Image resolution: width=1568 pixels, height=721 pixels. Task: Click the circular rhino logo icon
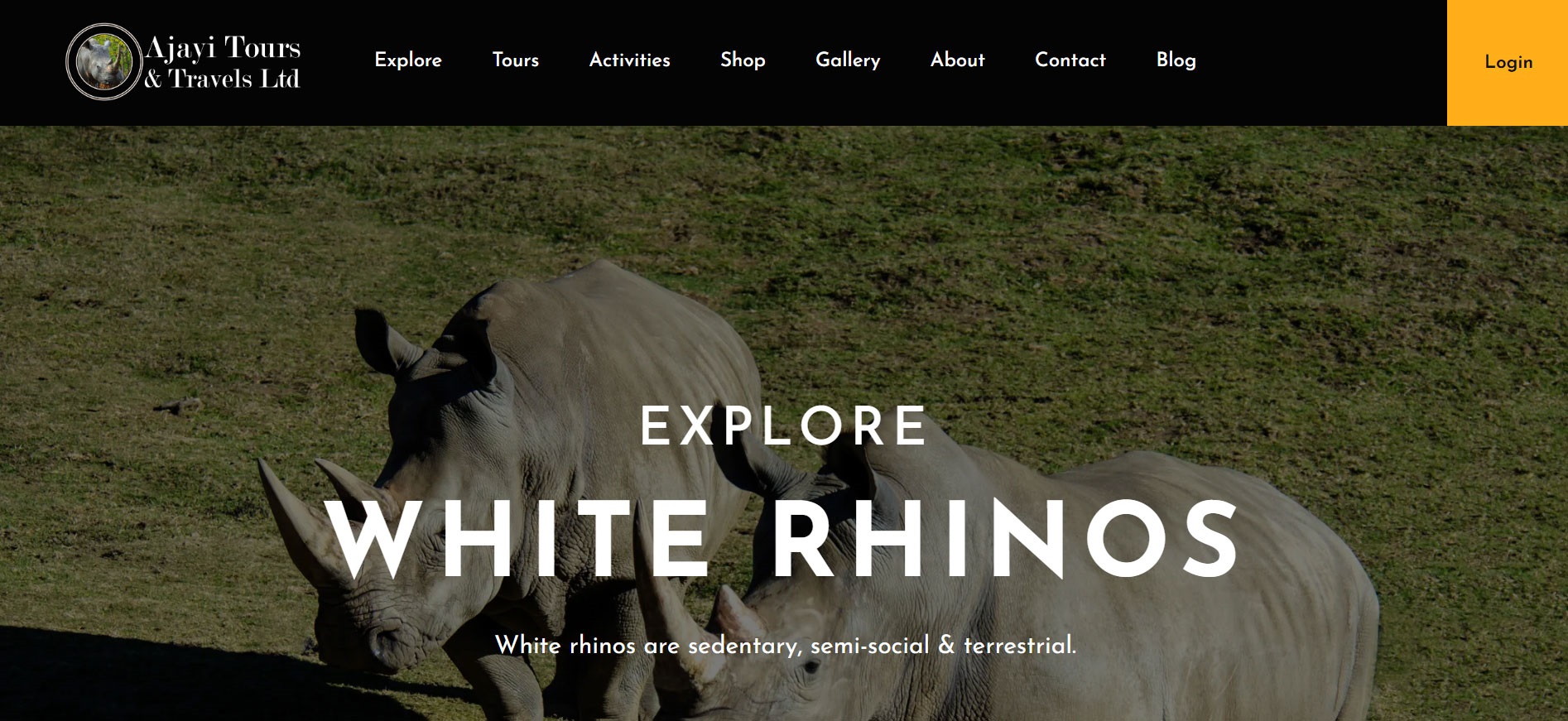[103, 62]
